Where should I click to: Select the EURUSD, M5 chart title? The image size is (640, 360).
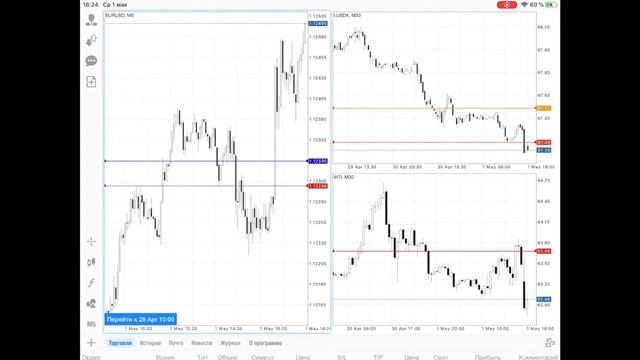pyautogui.click(x=119, y=15)
